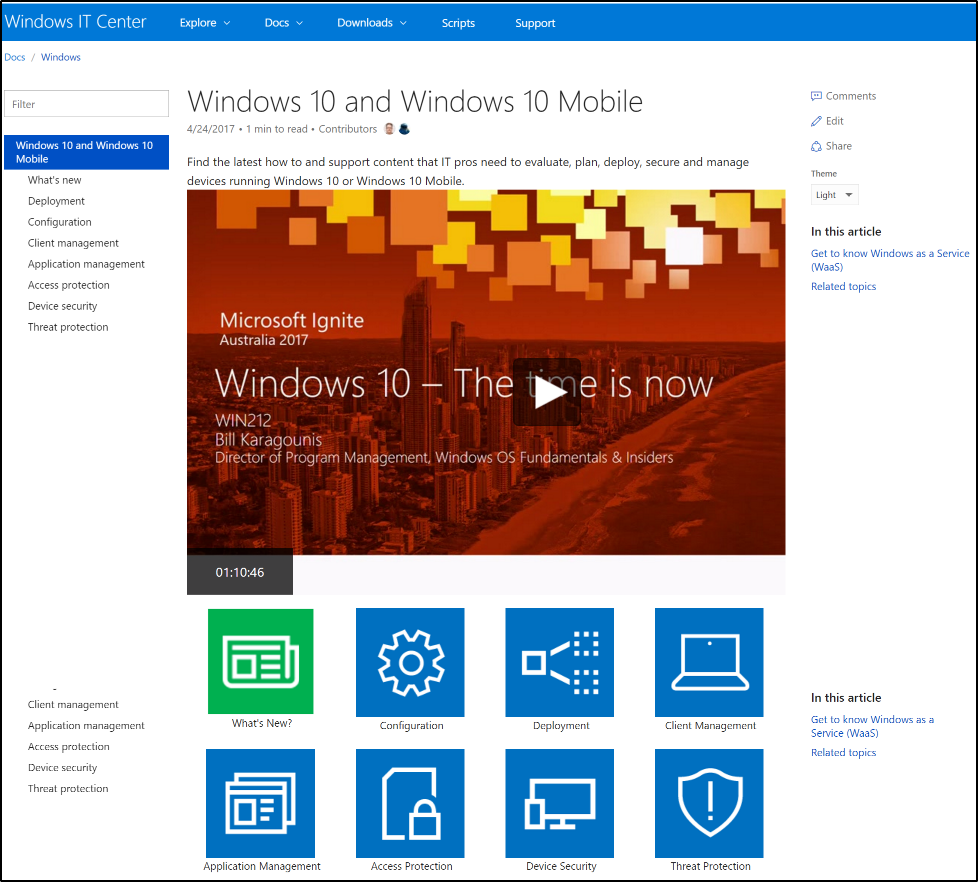Open the Threat Protection shield tile

(x=709, y=803)
